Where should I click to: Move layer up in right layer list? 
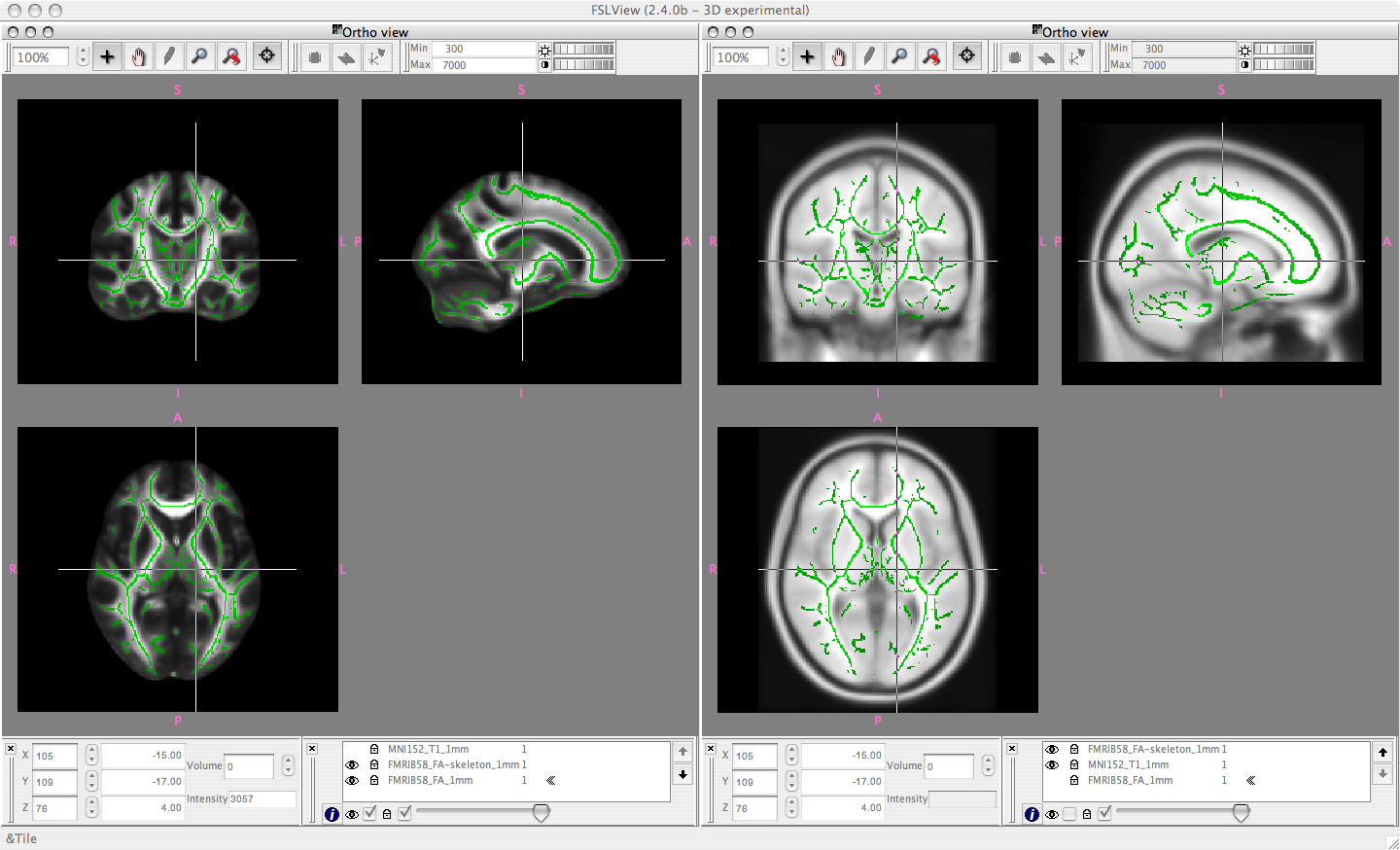tap(1382, 752)
